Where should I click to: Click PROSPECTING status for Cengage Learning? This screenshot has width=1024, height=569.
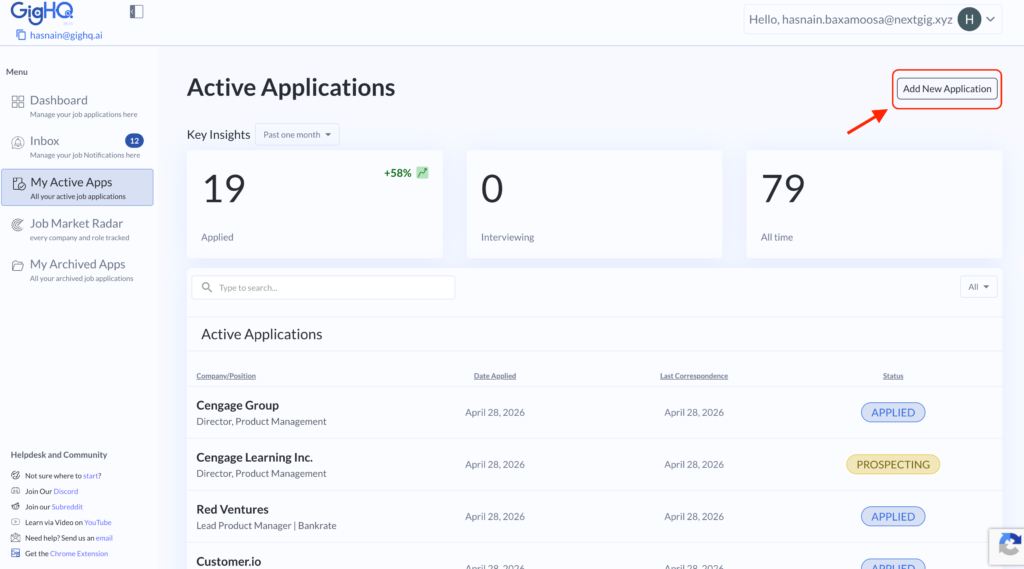click(893, 464)
